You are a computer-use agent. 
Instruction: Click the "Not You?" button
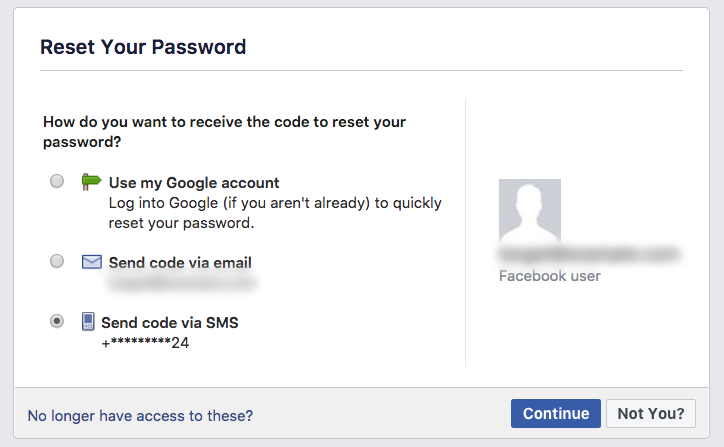pyautogui.click(x=650, y=414)
